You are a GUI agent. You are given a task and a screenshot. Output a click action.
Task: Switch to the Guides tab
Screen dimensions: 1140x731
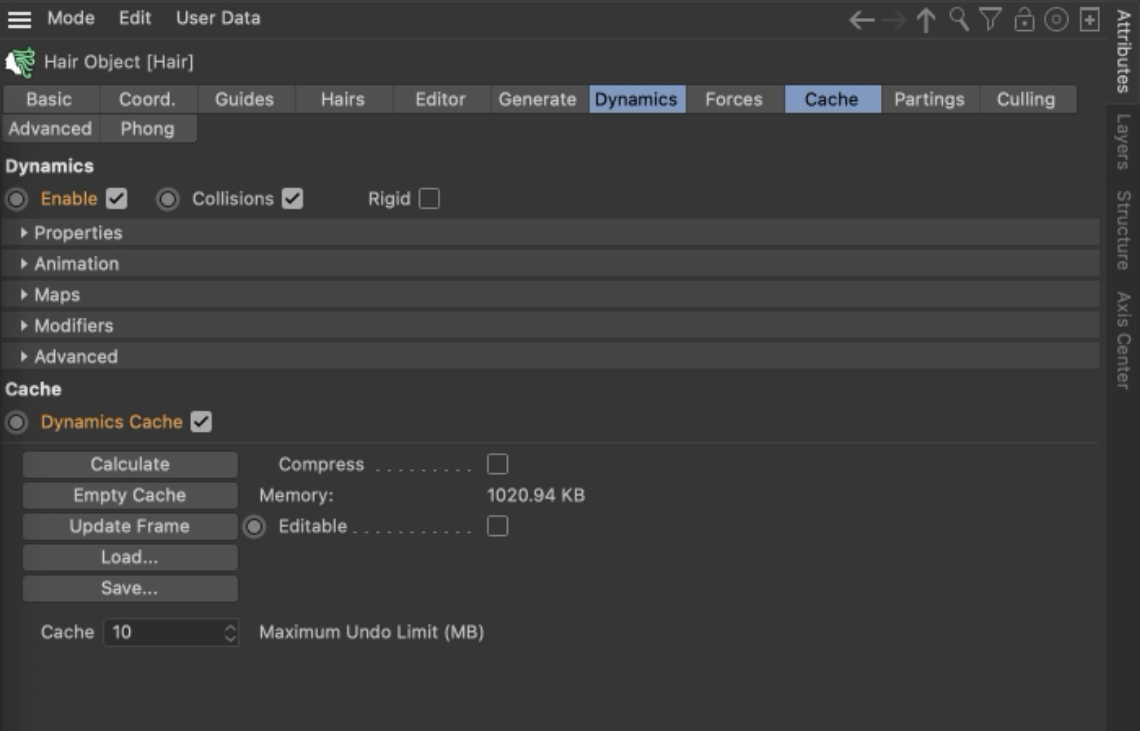(244, 99)
